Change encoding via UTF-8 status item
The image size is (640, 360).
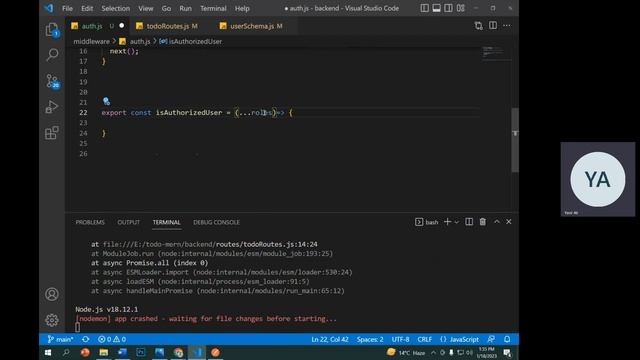point(400,339)
